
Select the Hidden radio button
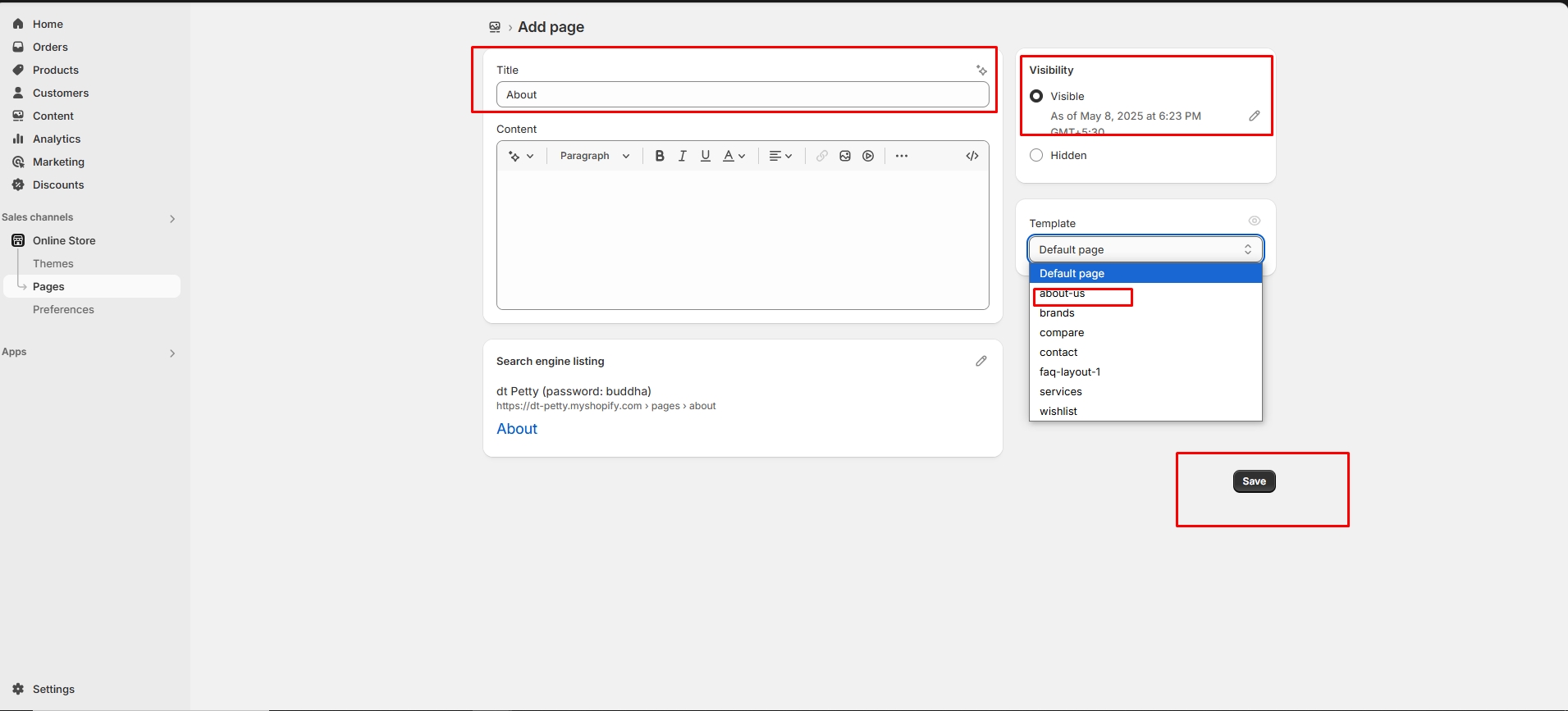1036,155
